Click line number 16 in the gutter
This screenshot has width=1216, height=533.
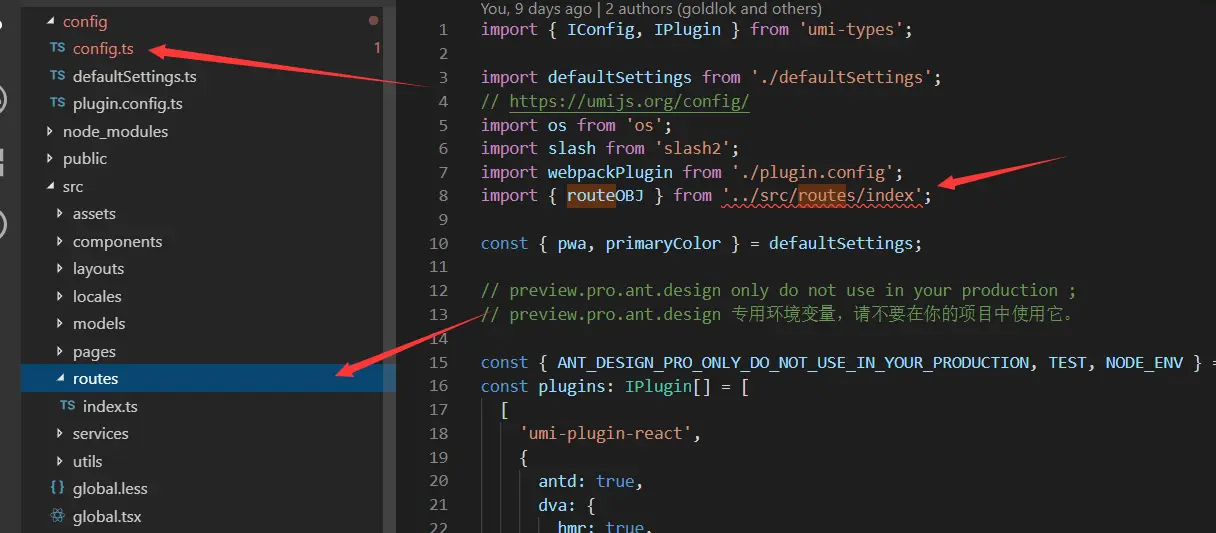tap(438, 386)
